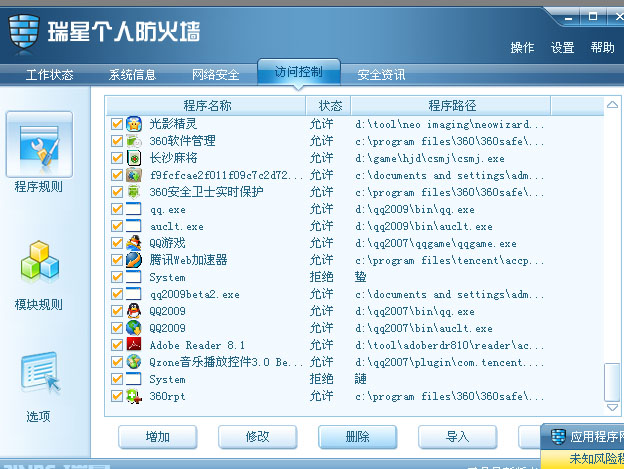The height and width of the screenshot is (469, 624).
Task: Switch to the 网络安全 tab
Action: point(215,74)
